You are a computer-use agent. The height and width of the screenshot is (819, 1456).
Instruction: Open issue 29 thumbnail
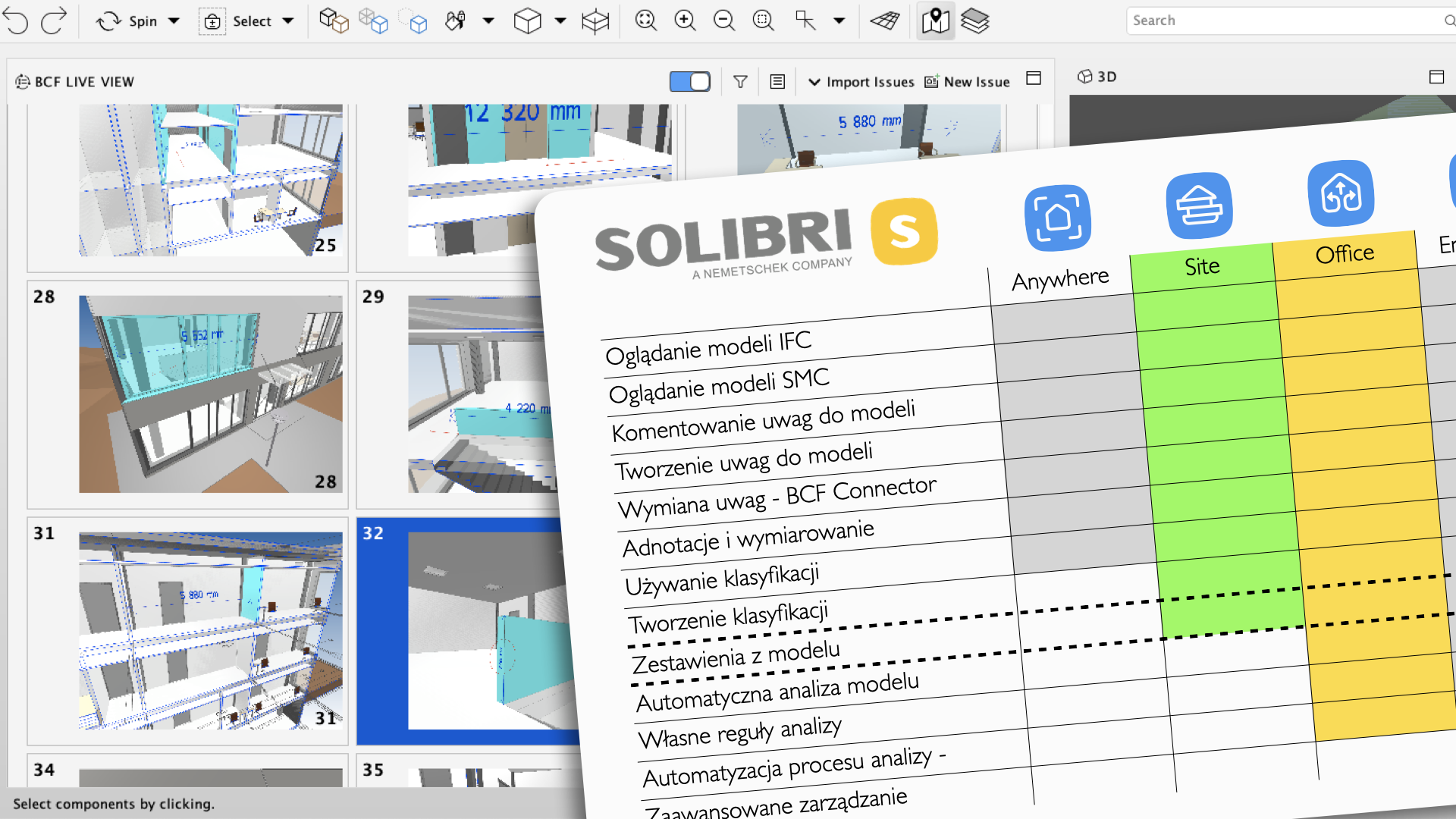pyautogui.click(x=479, y=394)
